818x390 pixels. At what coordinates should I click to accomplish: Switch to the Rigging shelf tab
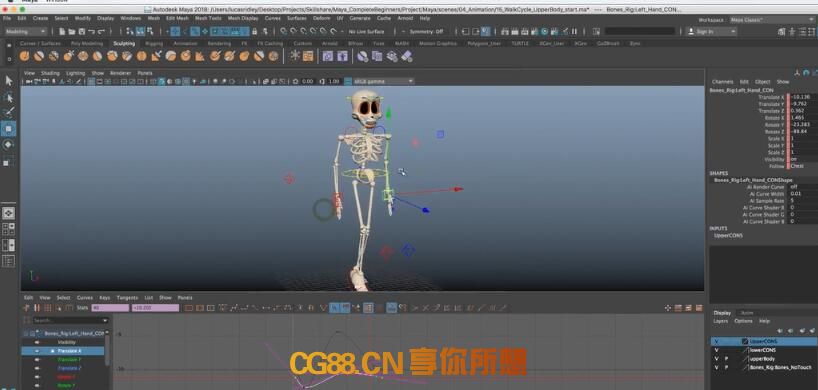[154, 44]
